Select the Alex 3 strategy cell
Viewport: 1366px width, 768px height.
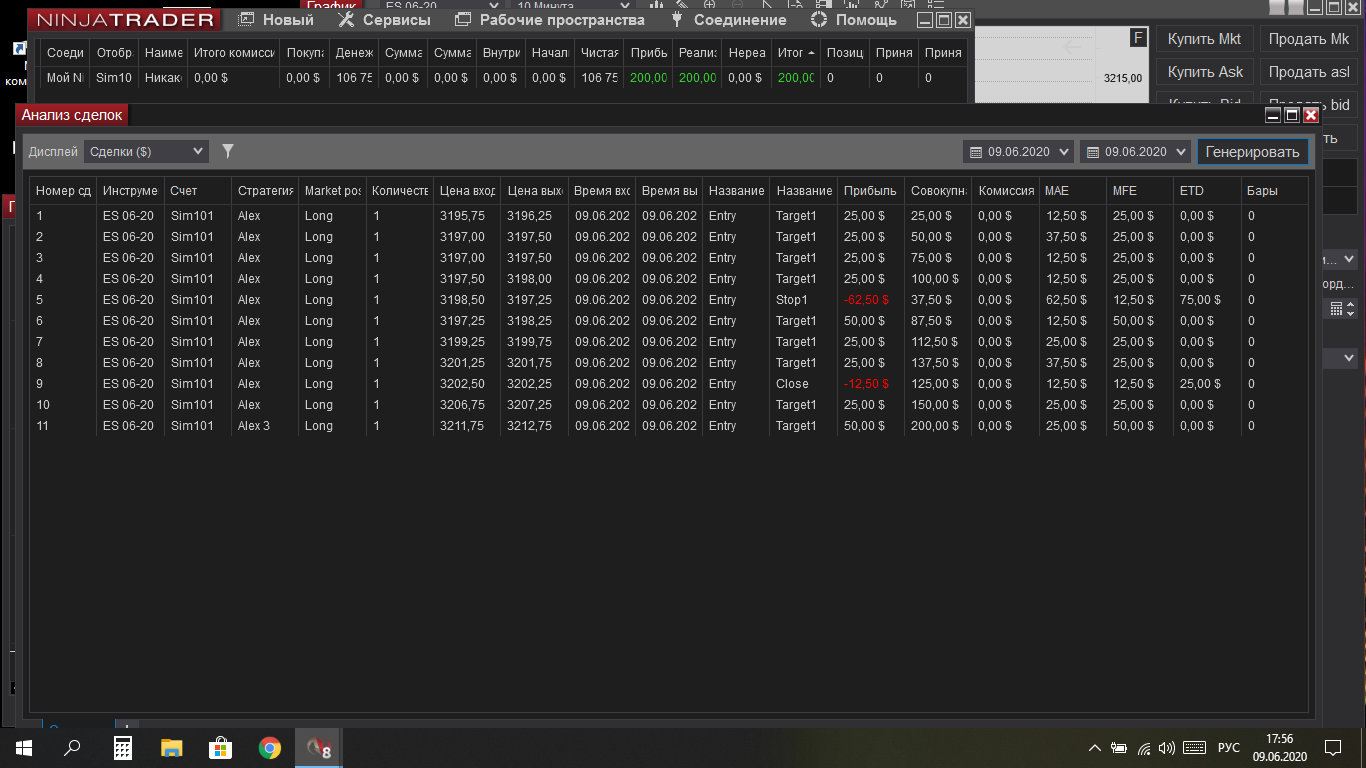click(265, 426)
